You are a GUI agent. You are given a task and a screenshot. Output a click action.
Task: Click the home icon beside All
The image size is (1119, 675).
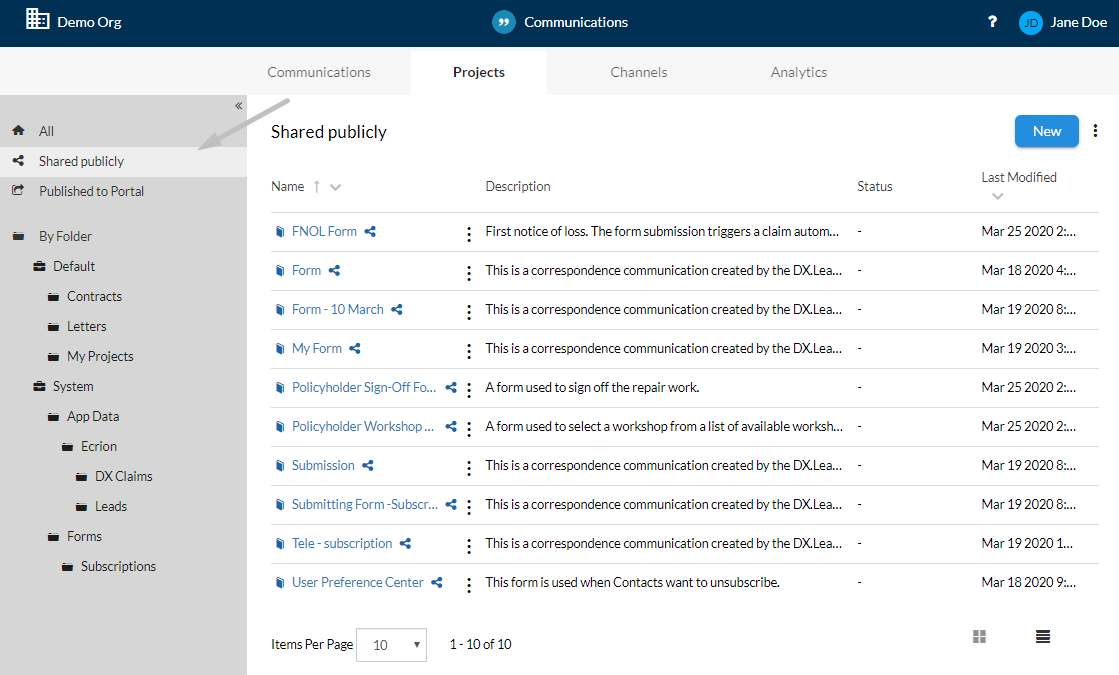(x=19, y=131)
